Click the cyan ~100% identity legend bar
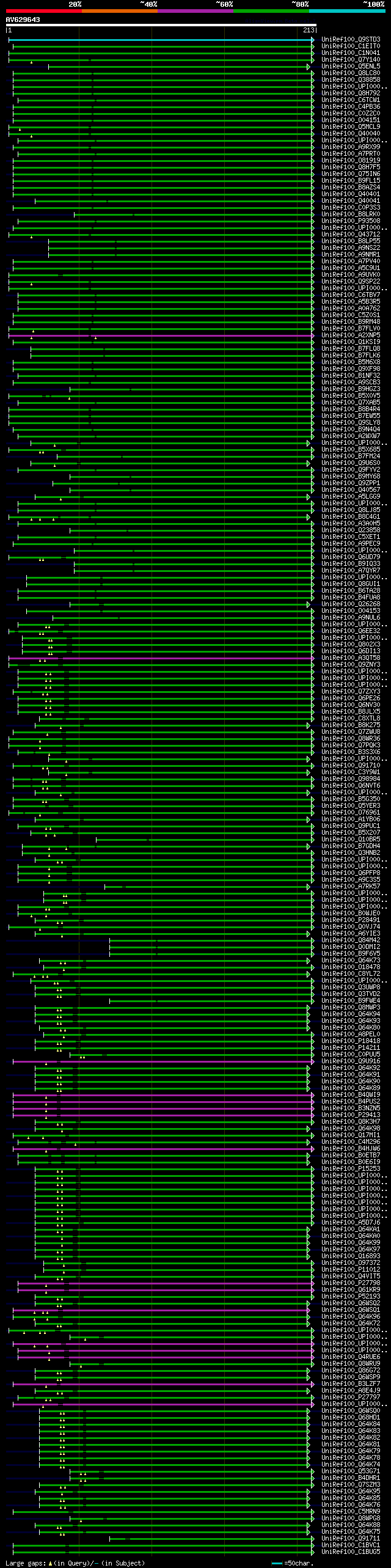Screen dimensions: 391x1568 point(347,11)
